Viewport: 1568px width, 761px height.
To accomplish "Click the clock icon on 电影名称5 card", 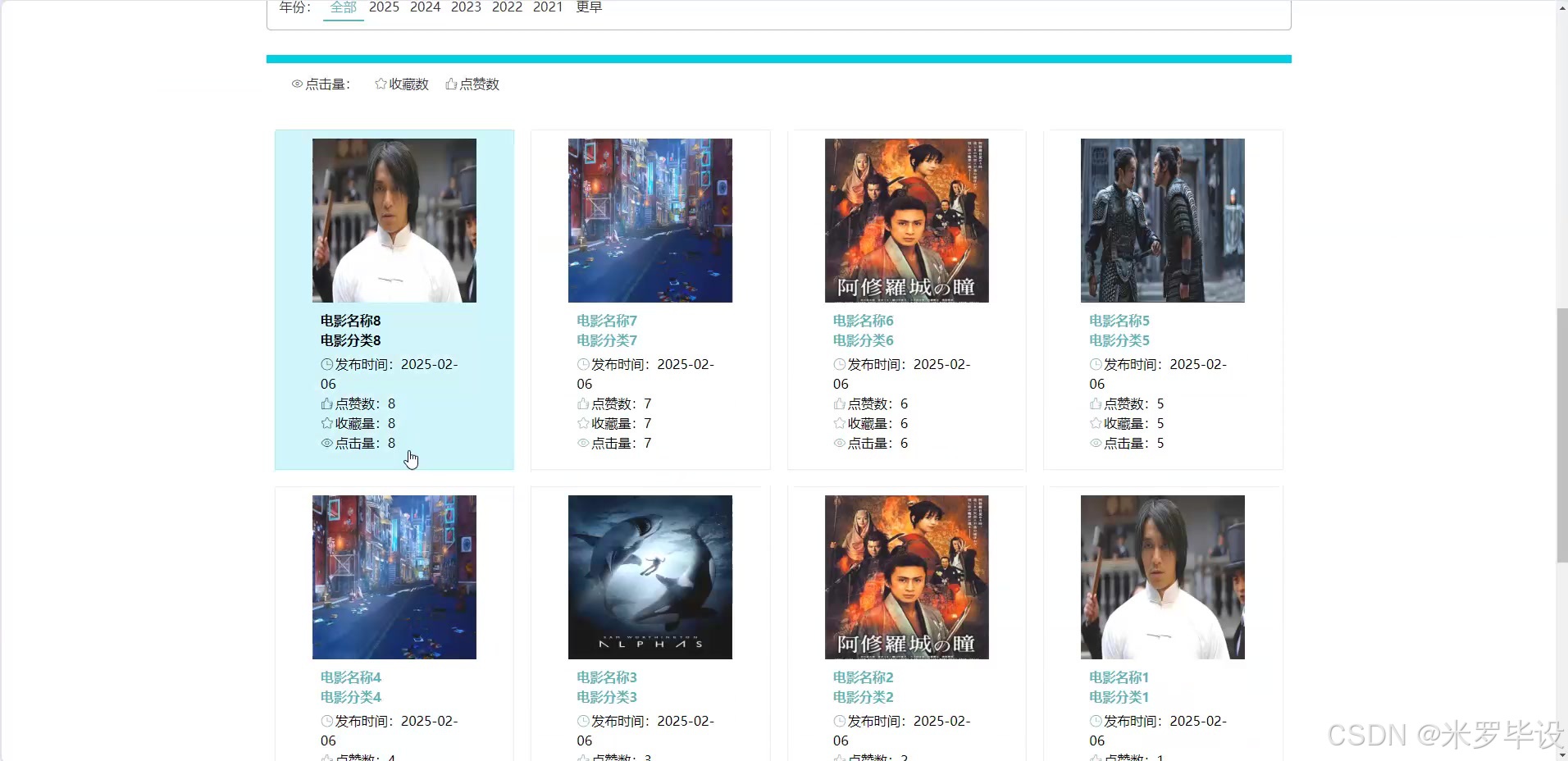I will [1096, 364].
